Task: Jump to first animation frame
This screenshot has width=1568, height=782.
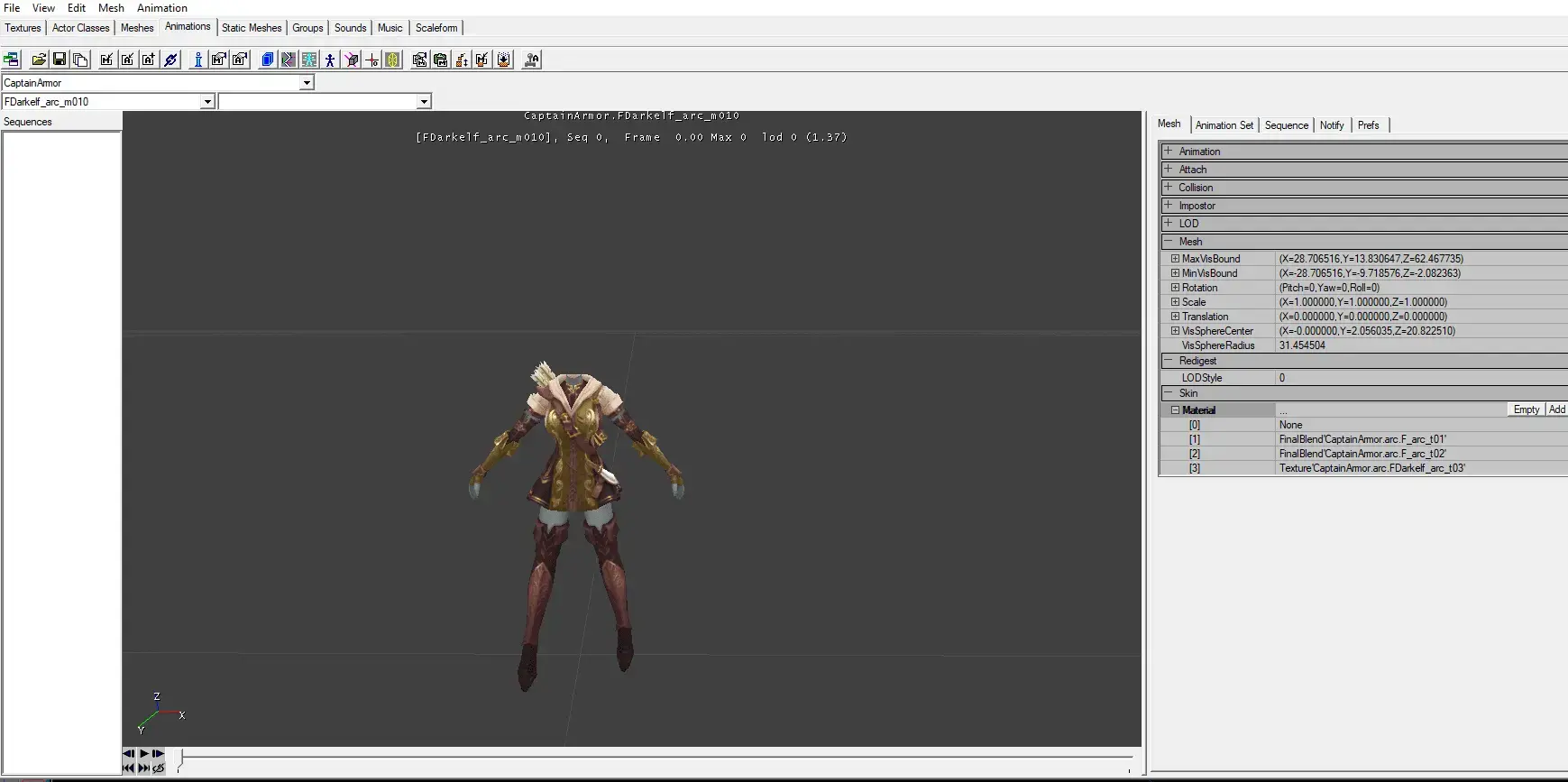Action: pos(129,768)
